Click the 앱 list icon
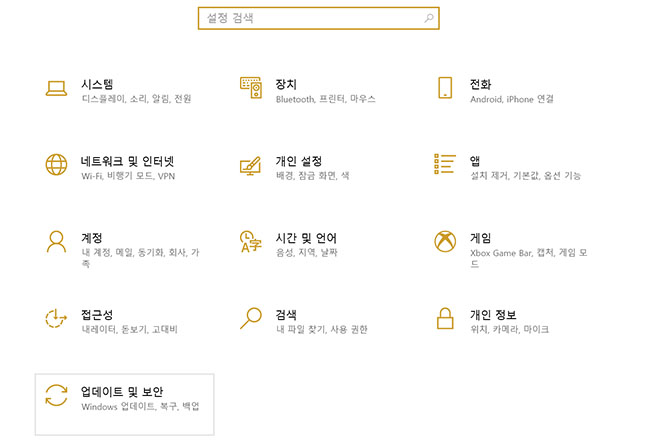The image size is (650, 444). (x=446, y=164)
